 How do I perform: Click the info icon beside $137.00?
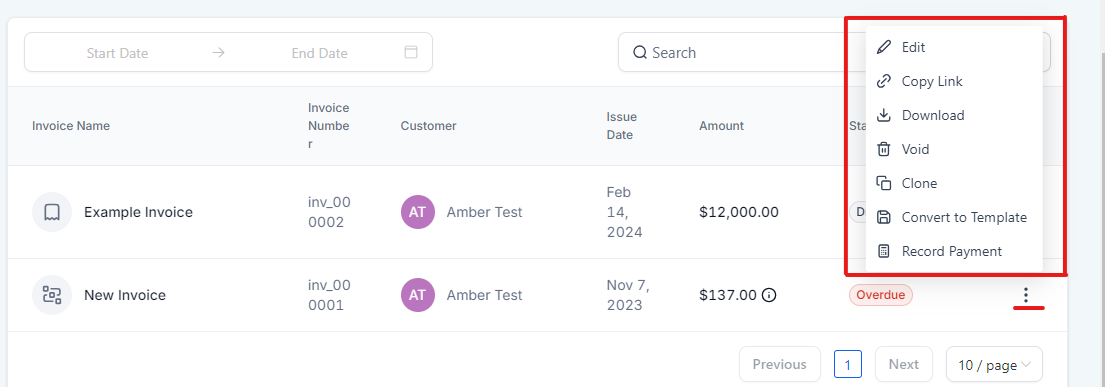coord(770,295)
